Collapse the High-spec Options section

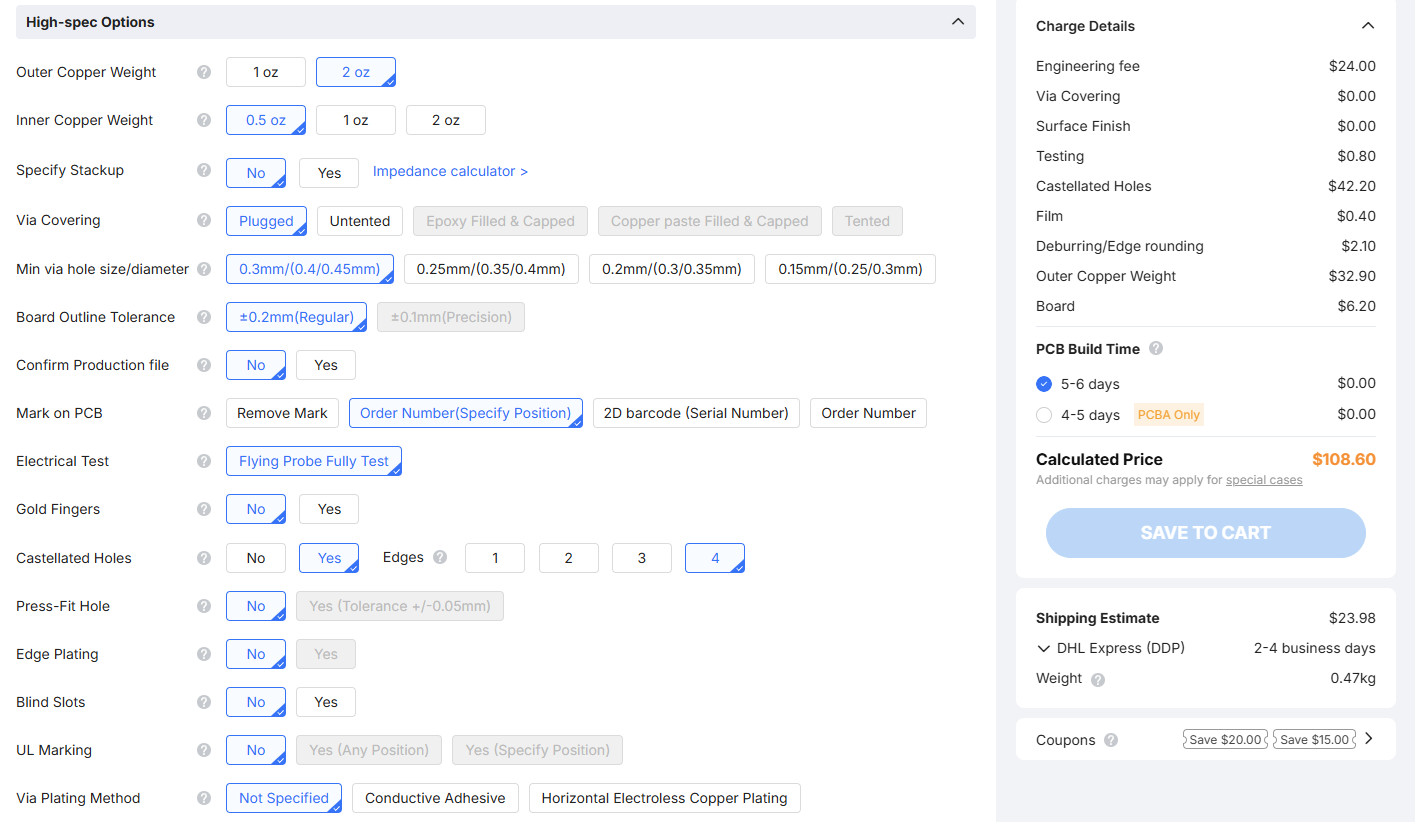(x=957, y=22)
